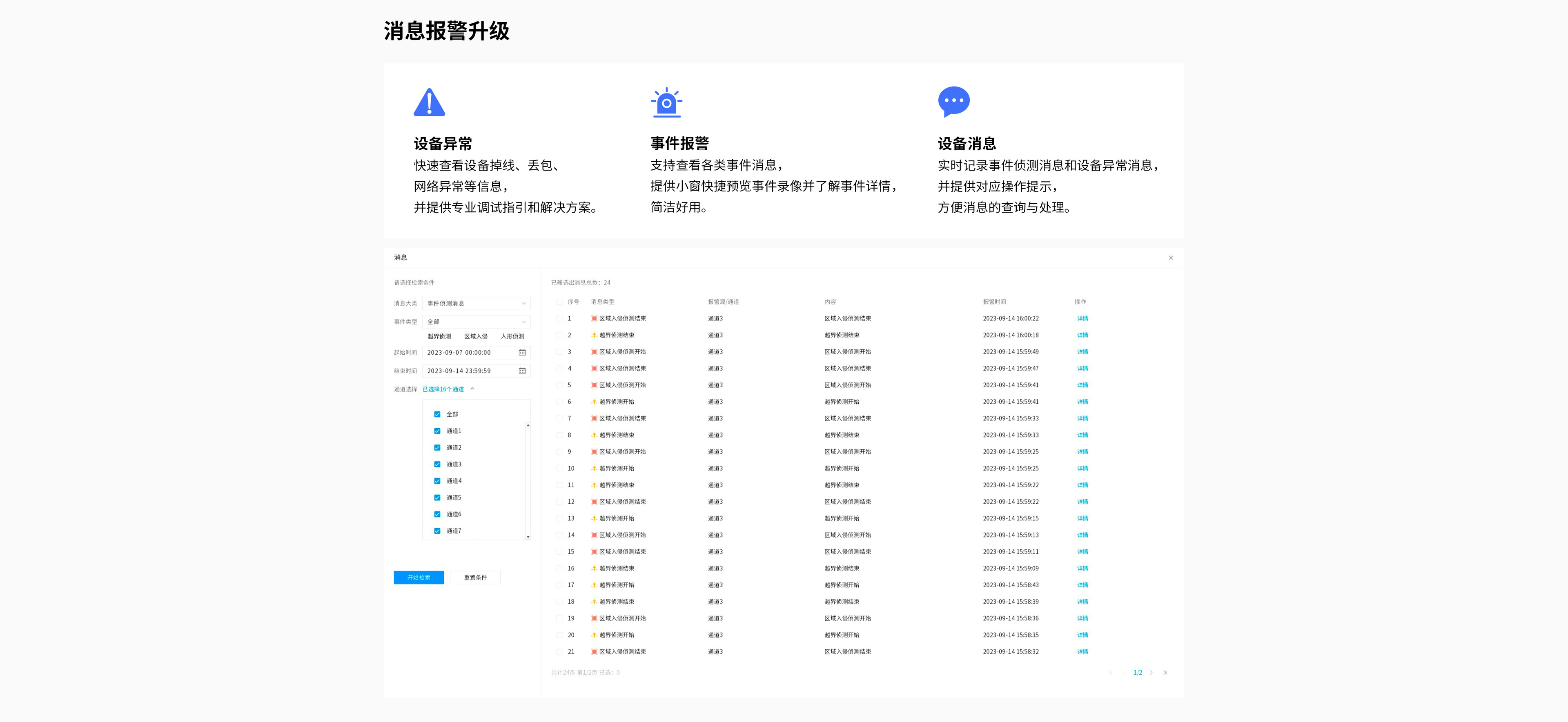The width and height of the screenshot is (1568, 722).
Task: Open the start time calendar picker icon
Action: coord(522,353)
